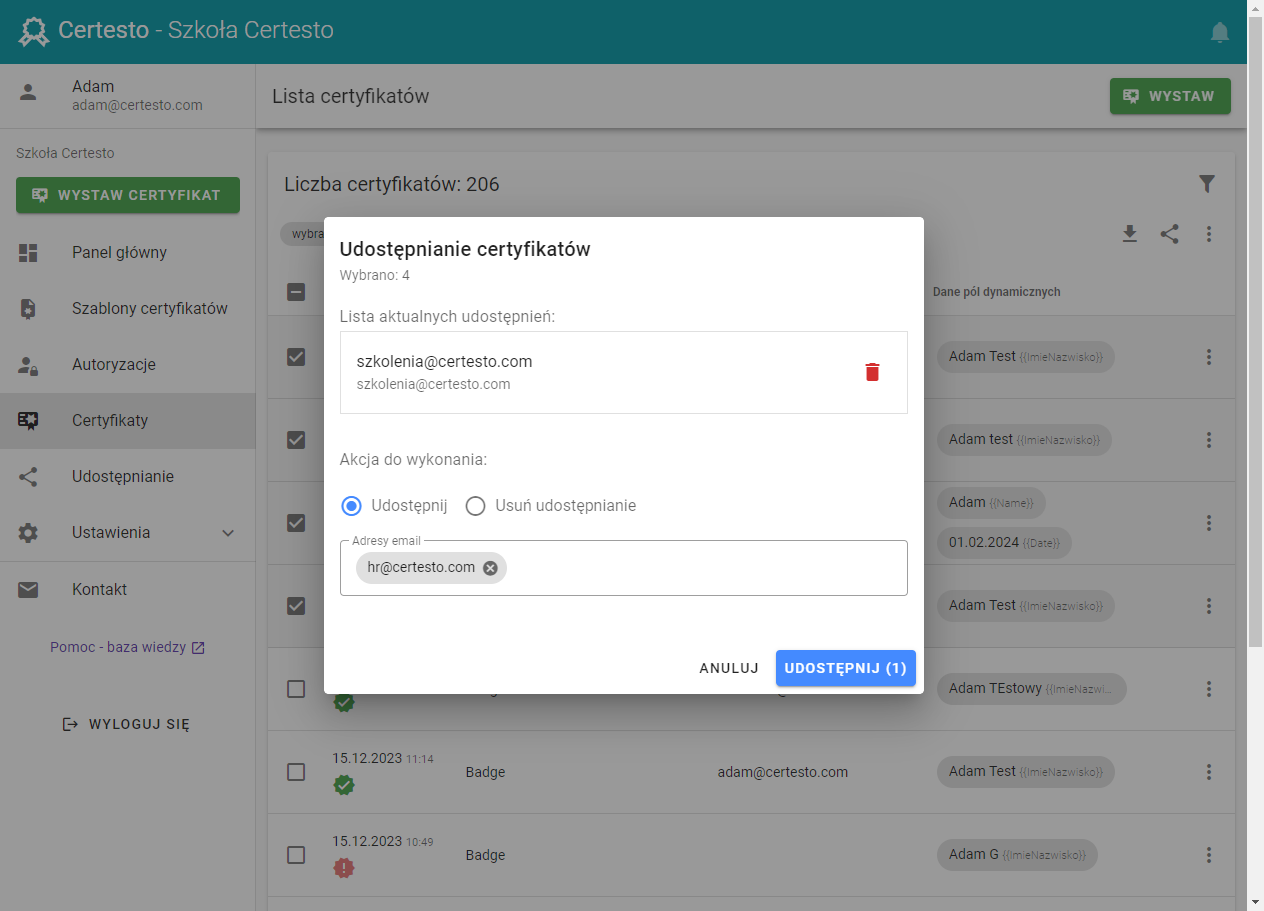Open the Pomoc - baza wiedzy link
This screenshot has height=911, width=1264.
(x=128, y=647)
